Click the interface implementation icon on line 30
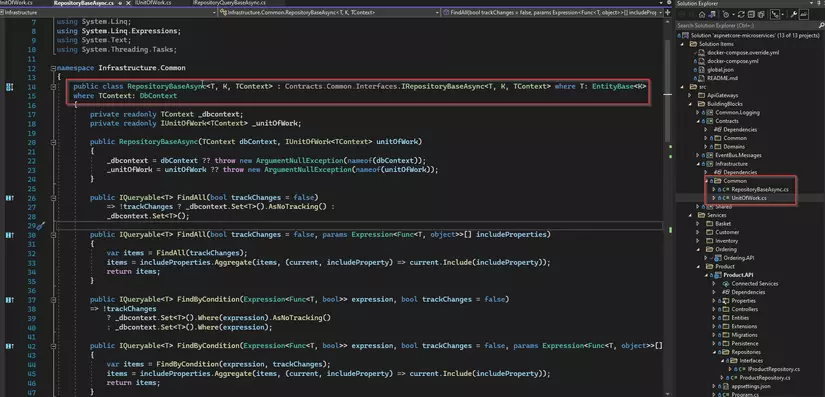The height and width of the screenshot is (397, 825). pos(9,235)
